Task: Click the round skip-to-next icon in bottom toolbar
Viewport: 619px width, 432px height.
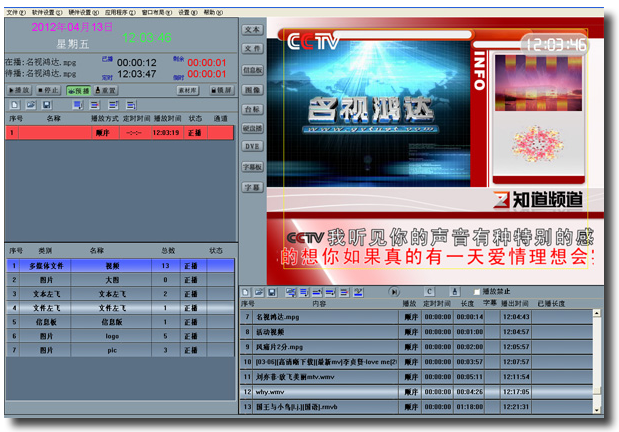Action: [394, 292]
